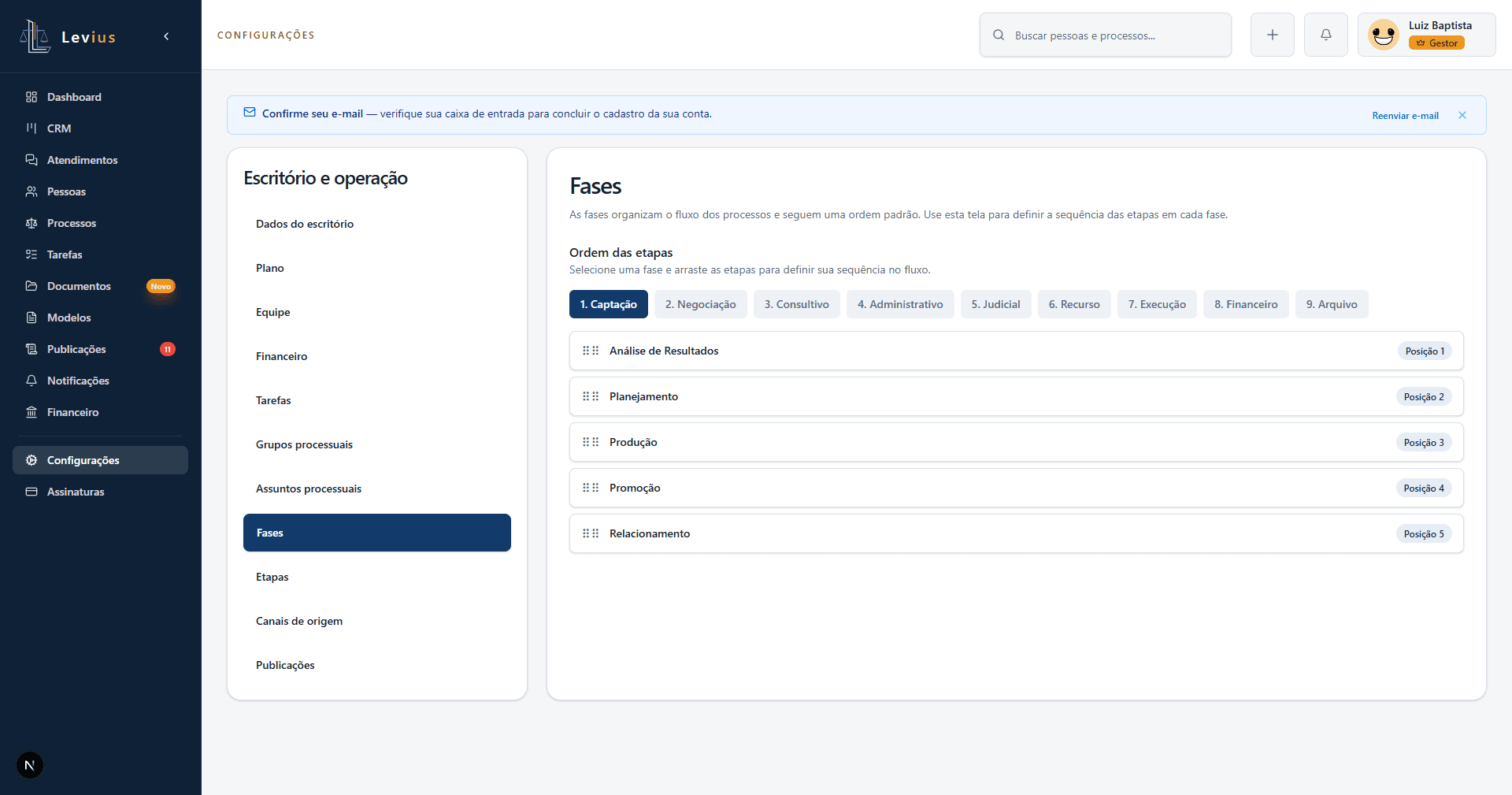
Task: Click the Reenviar e-mail link
Action: (x=1405, y=116)
